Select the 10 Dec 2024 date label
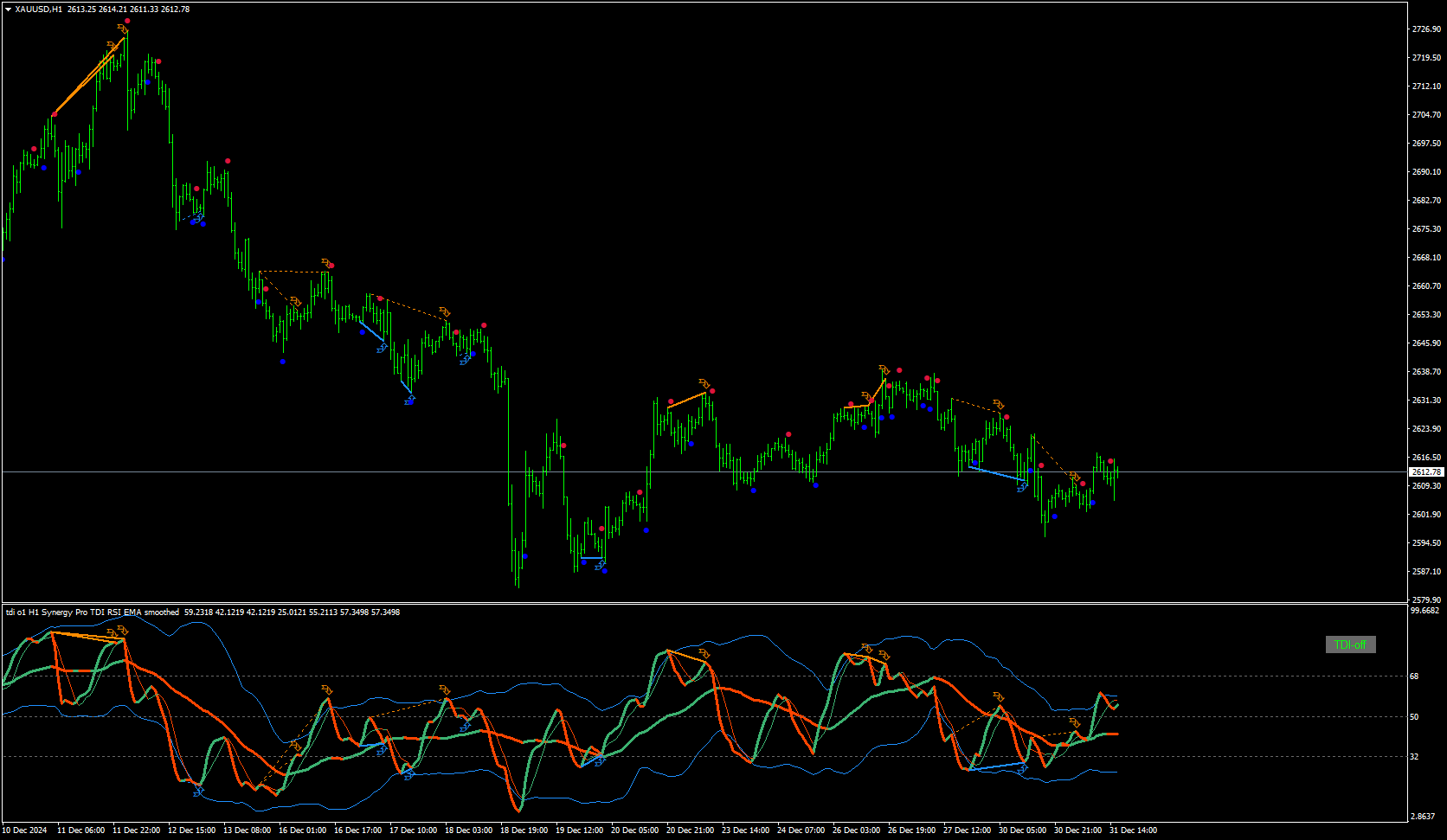 pyautogui.click(x=25, y=830)
